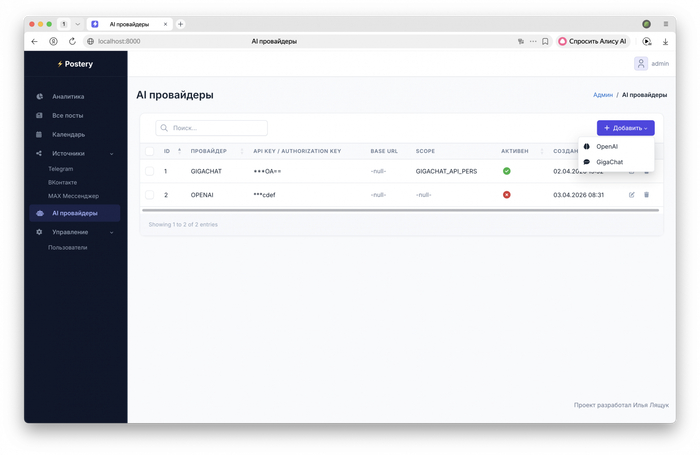Click the table horizontal scrollbar
This screenshot has width=700, height=455.
pos(400,210)
